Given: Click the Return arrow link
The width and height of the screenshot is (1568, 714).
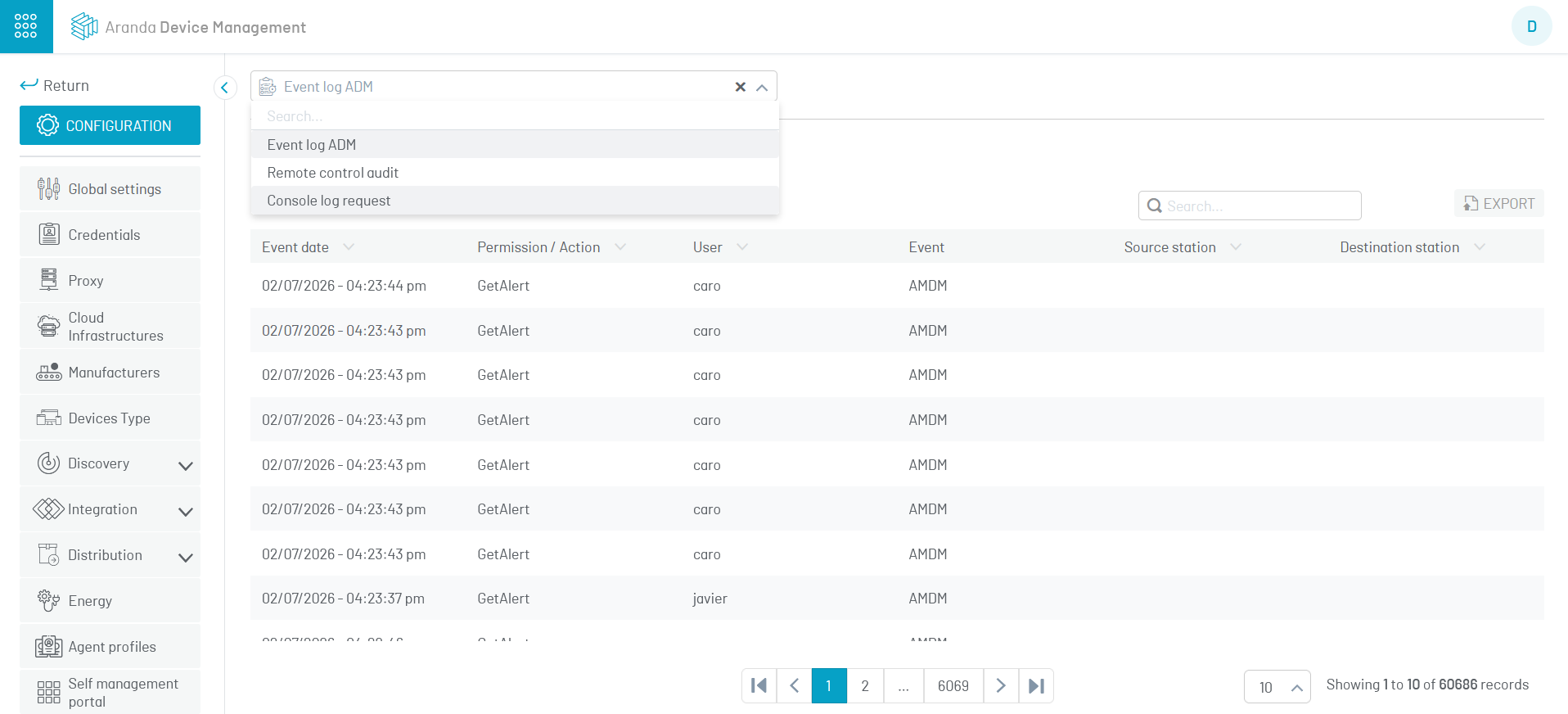Looking at the screenshot, I should [x=55, y=85].
